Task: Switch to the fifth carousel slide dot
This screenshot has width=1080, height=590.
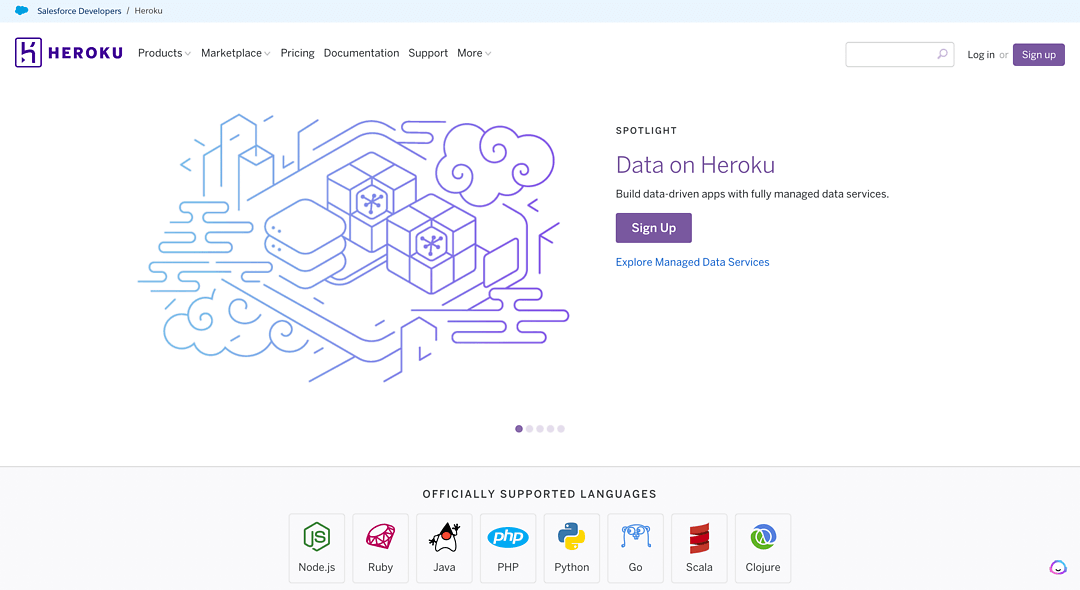Action: (561, 429)
